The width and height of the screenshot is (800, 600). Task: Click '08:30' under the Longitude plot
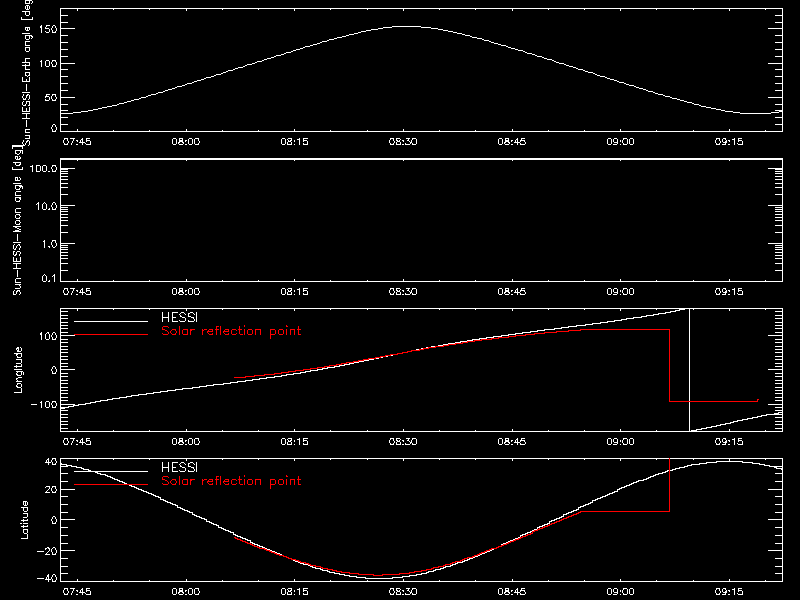(403, 442)
